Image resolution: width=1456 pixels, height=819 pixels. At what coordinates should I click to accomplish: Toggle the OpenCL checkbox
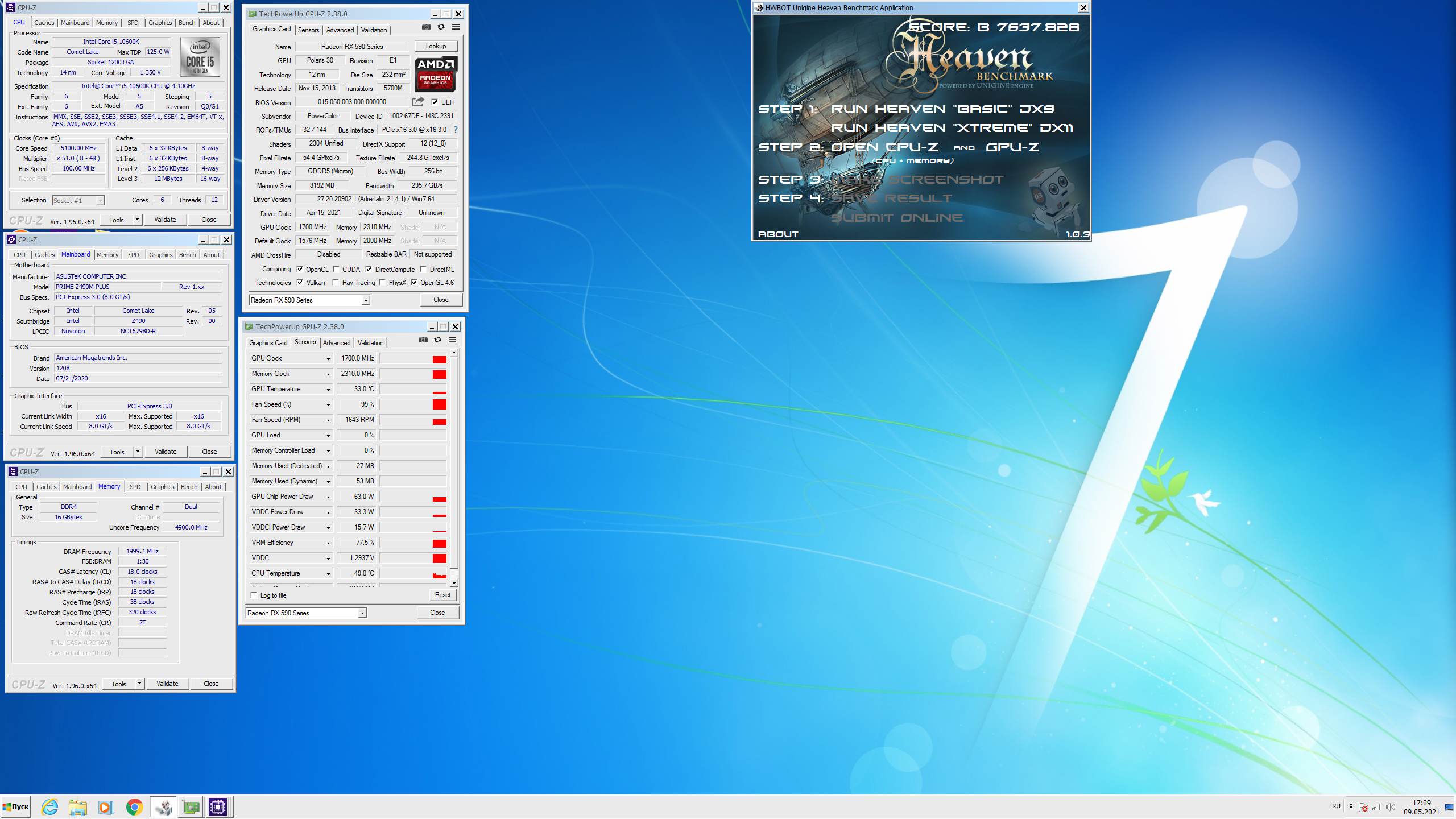pyautogui.click(x=300, y=270)
